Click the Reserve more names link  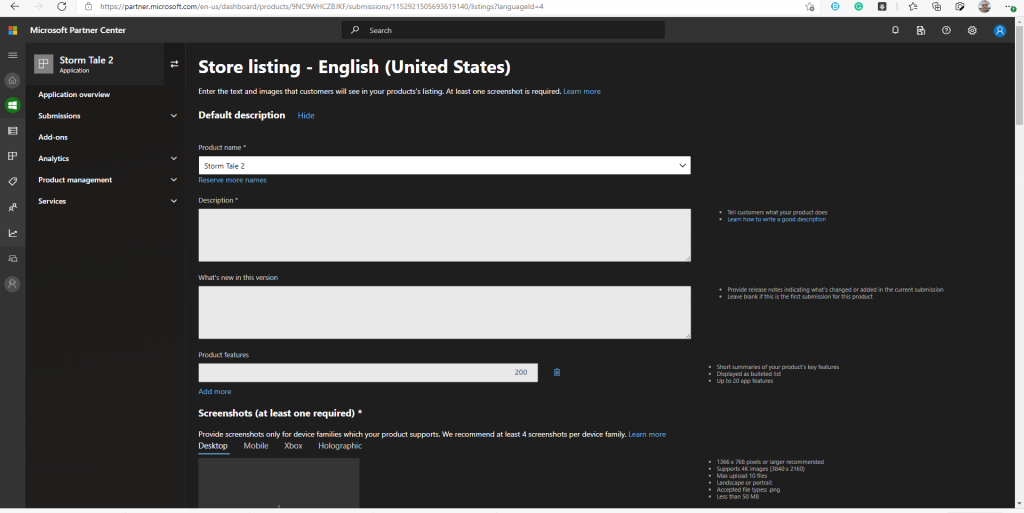coord(232,180)
